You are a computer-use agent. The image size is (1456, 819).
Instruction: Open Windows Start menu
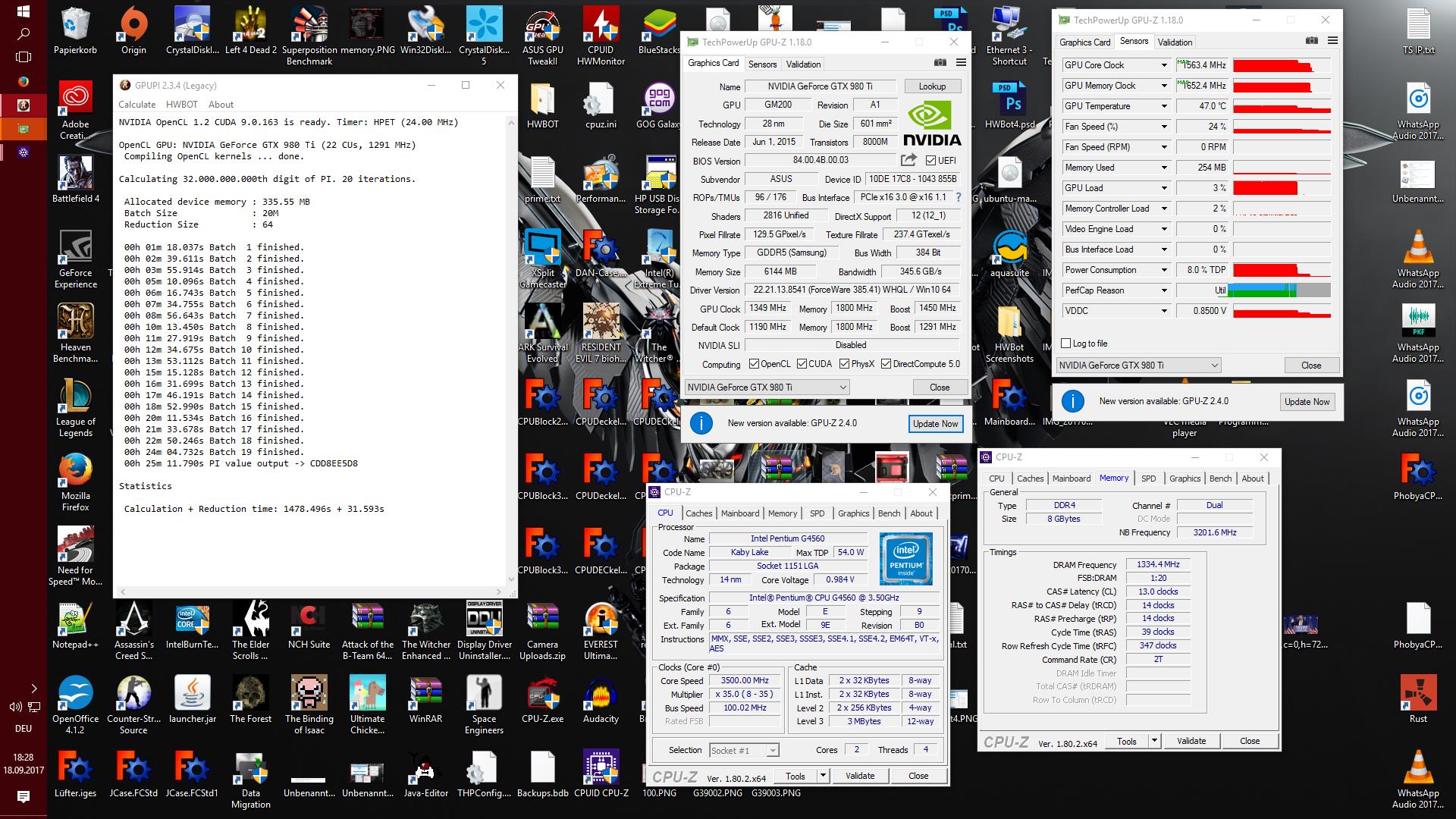coord(24,11)
